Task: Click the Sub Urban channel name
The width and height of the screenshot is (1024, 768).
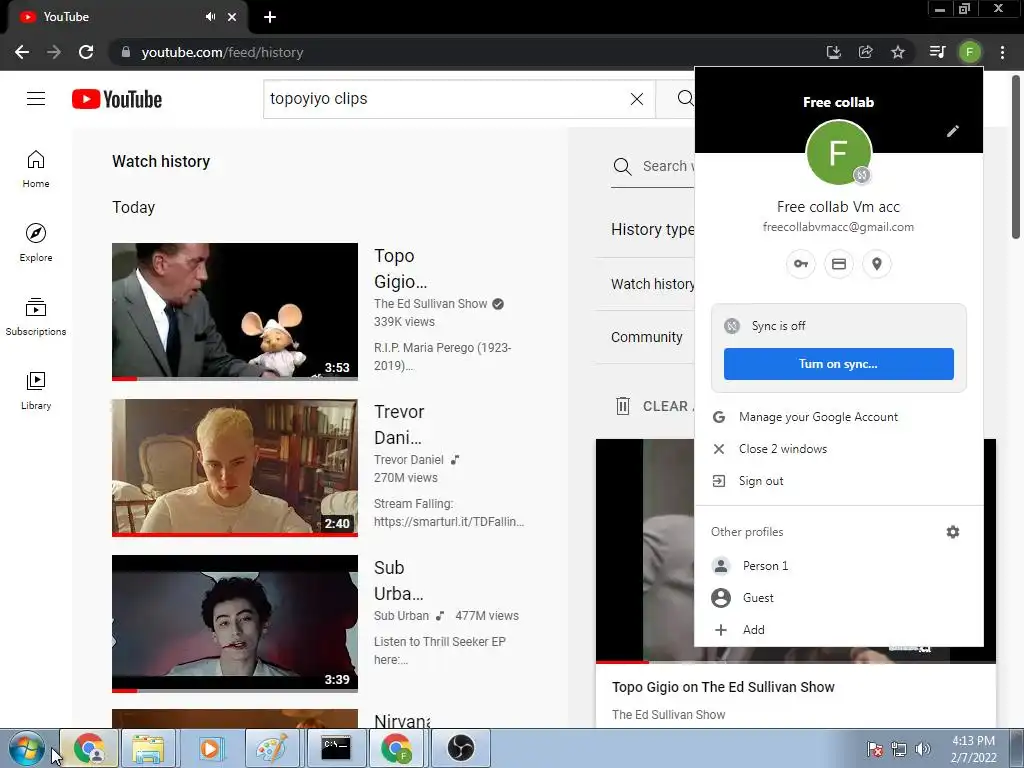Action: click(x=401, y=616)
